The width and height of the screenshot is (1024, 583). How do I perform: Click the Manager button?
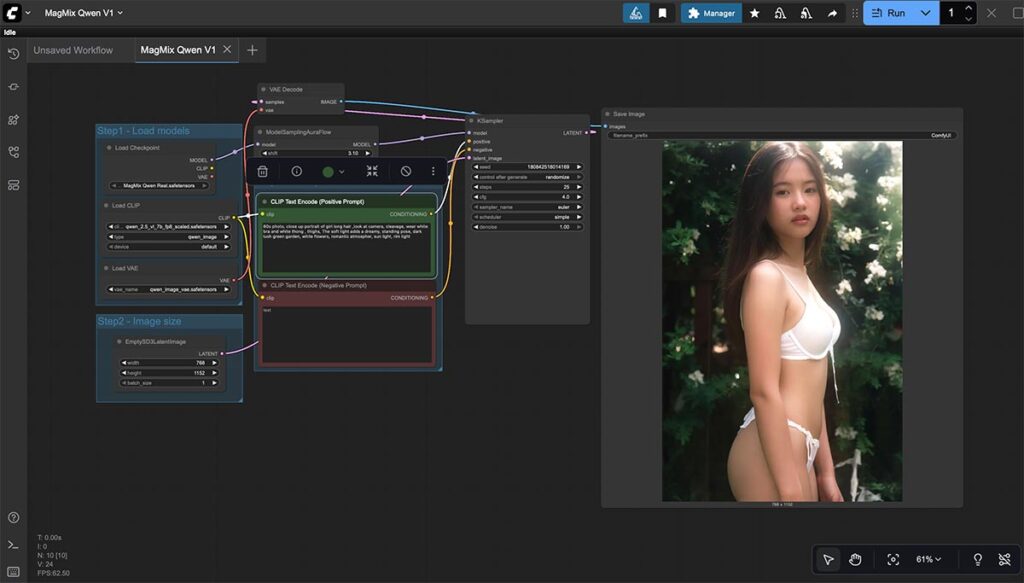[x=711, y=13]
